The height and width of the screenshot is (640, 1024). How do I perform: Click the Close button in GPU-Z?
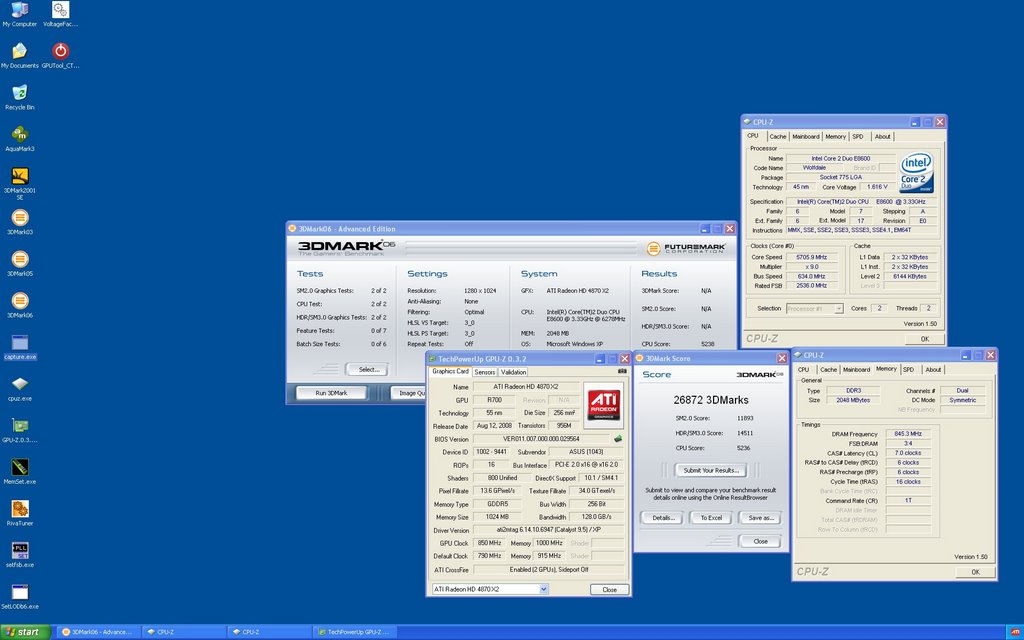coord(609,589)
